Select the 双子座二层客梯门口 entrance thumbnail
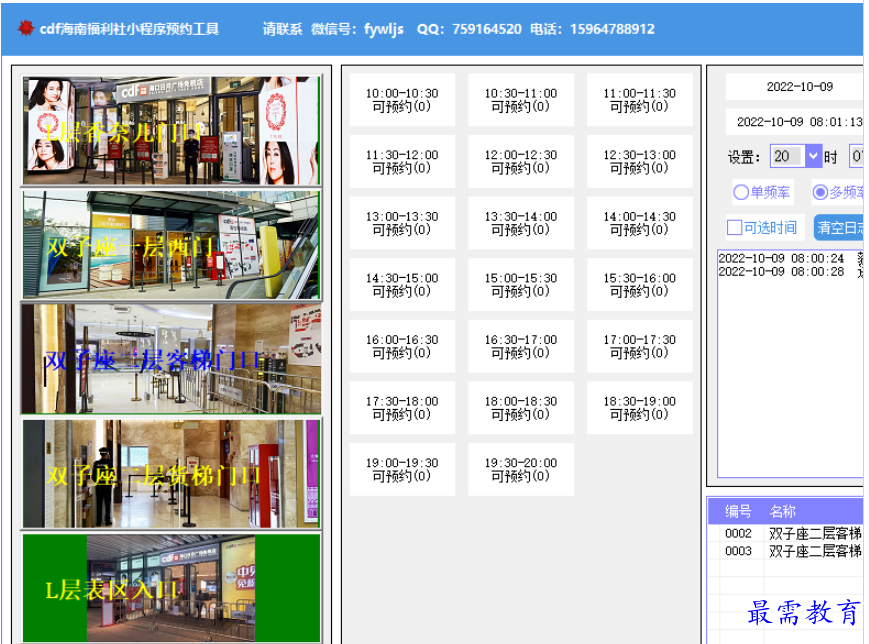The image size is (869, 644). (x=172, y=359)
